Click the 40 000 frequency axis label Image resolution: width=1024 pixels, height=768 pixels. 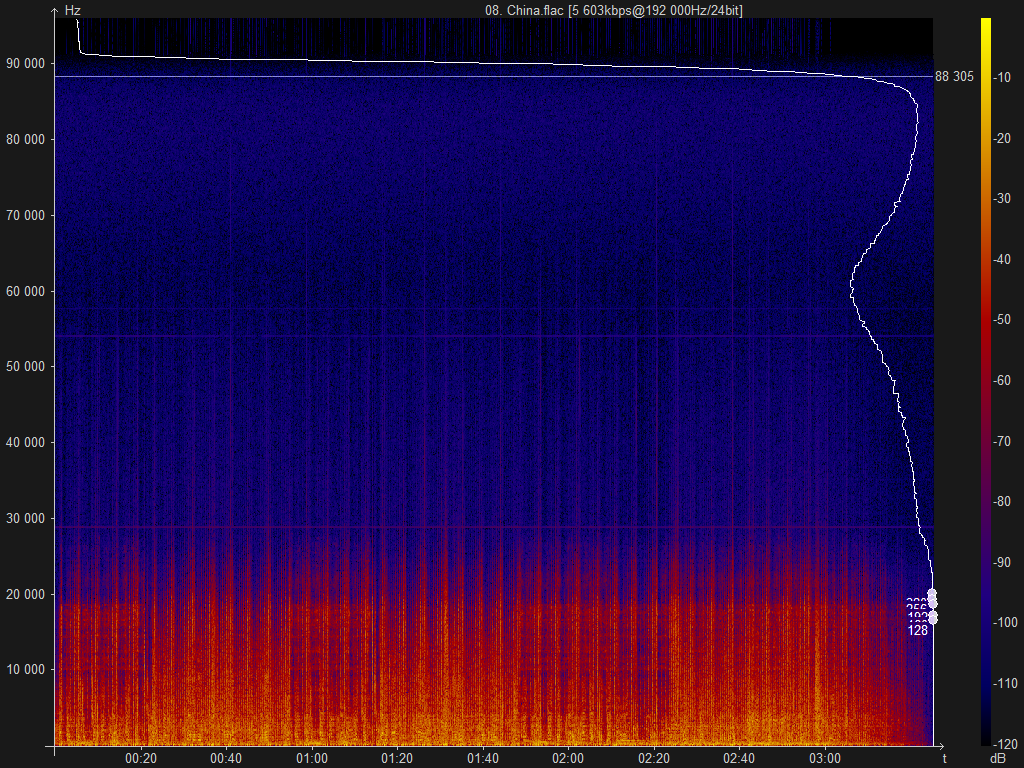pos(26,442)
